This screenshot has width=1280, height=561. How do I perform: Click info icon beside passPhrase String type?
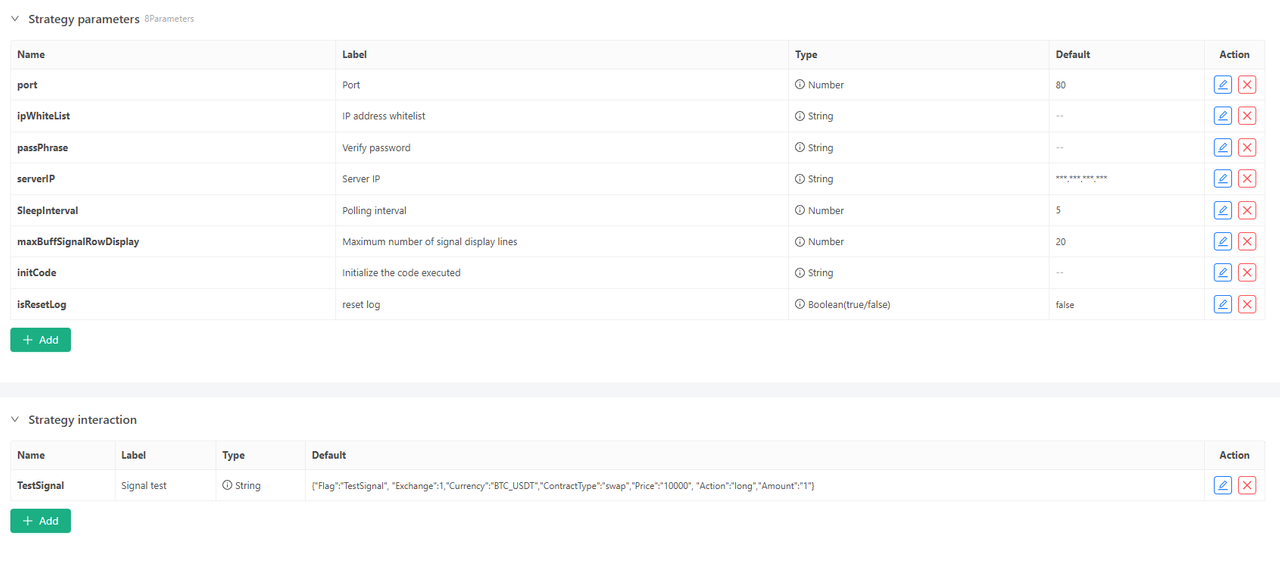(800, 147)
